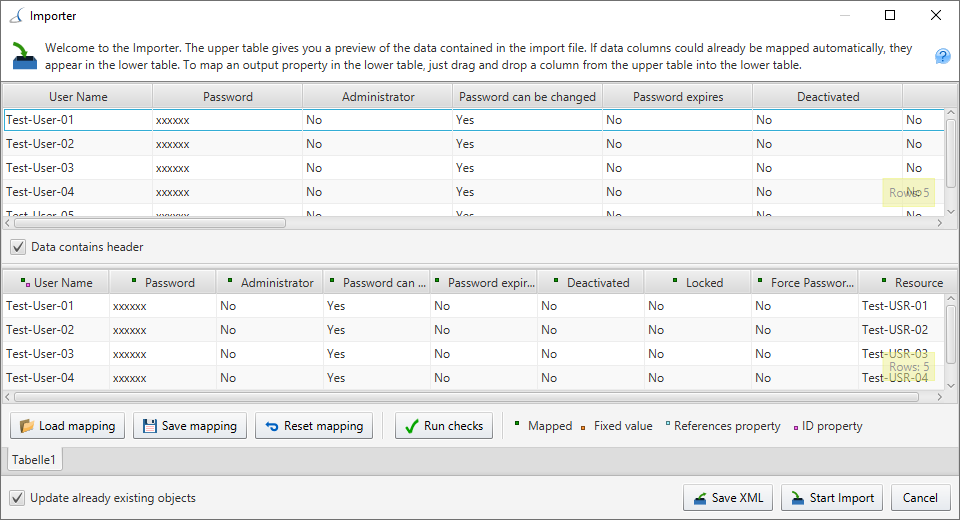Select the upper table Administrator column header

[378, 97]
